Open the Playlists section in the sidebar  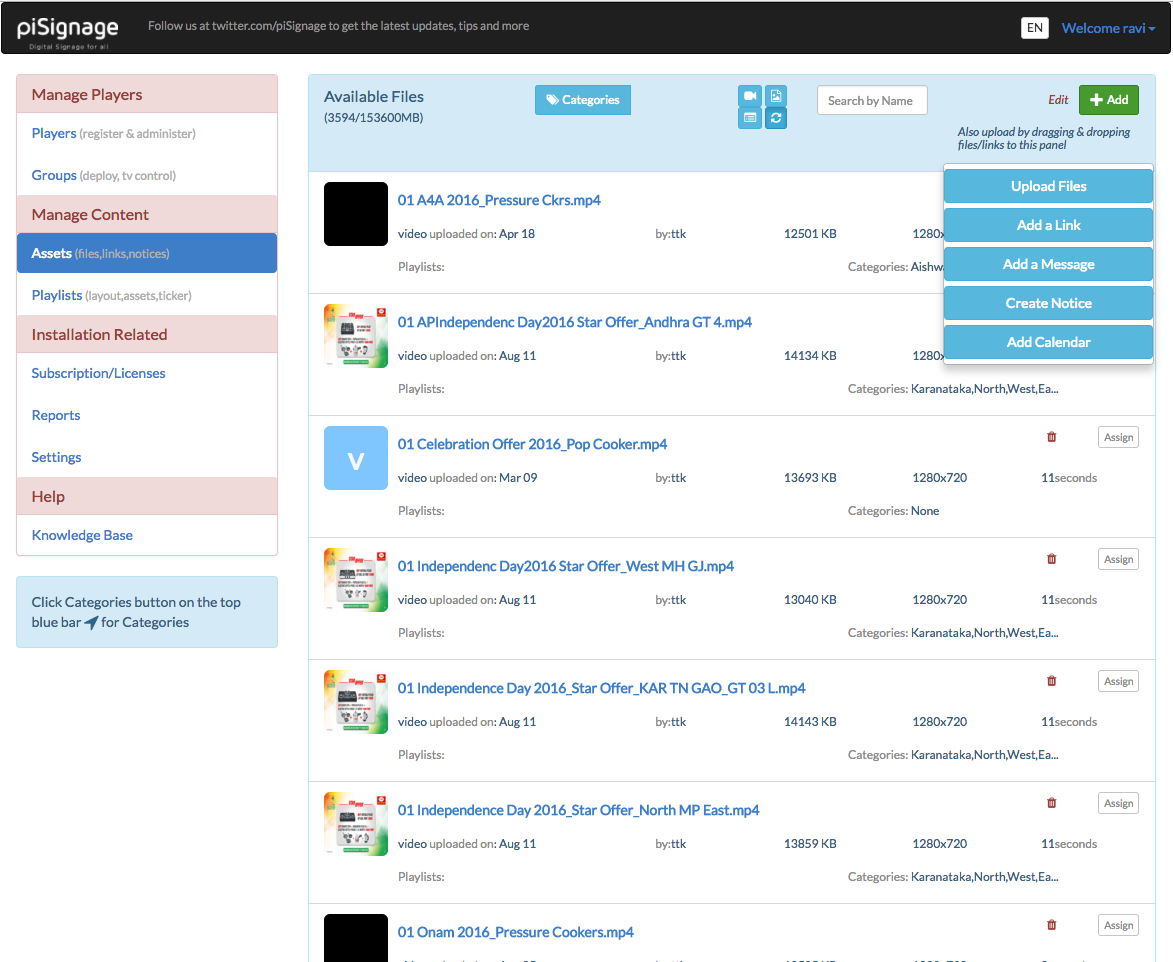57,295
